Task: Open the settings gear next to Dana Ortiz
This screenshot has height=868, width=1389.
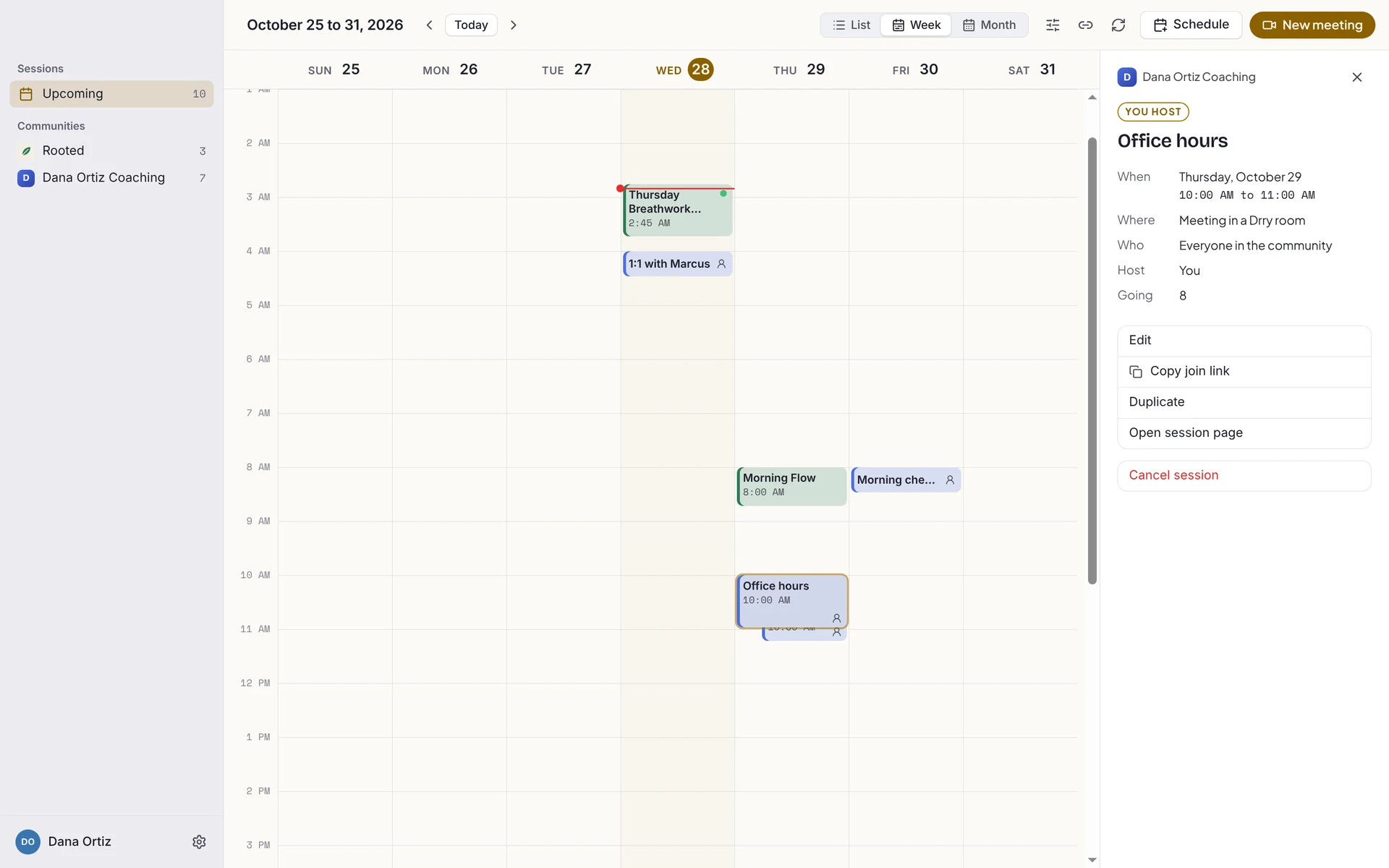Action: click(199, 841)
